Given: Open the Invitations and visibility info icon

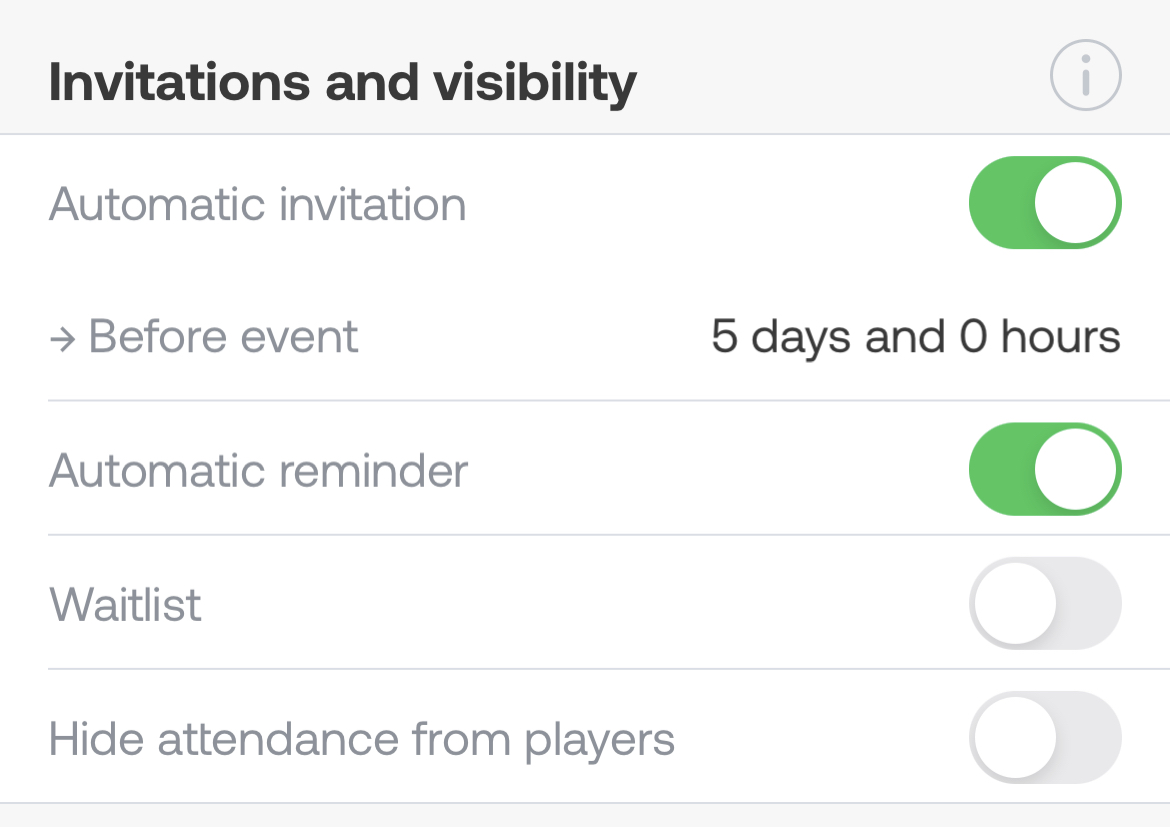Looking at the screenshot, I should click(1085, 75).
